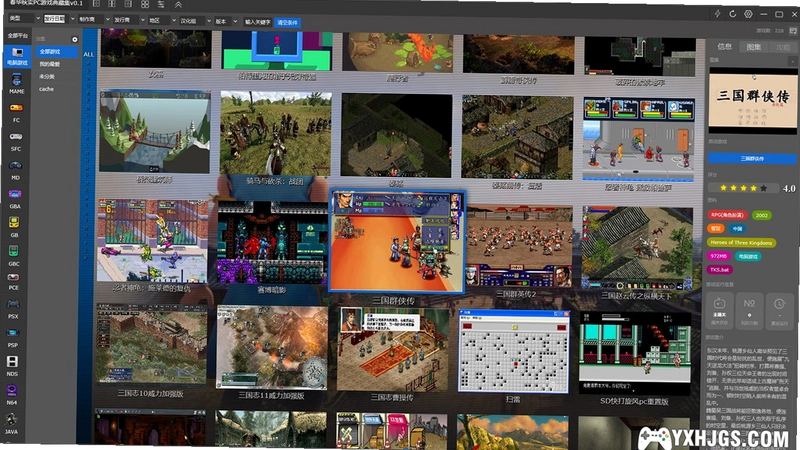
Task: Open the NDS platform list
Action: (12, 366)
